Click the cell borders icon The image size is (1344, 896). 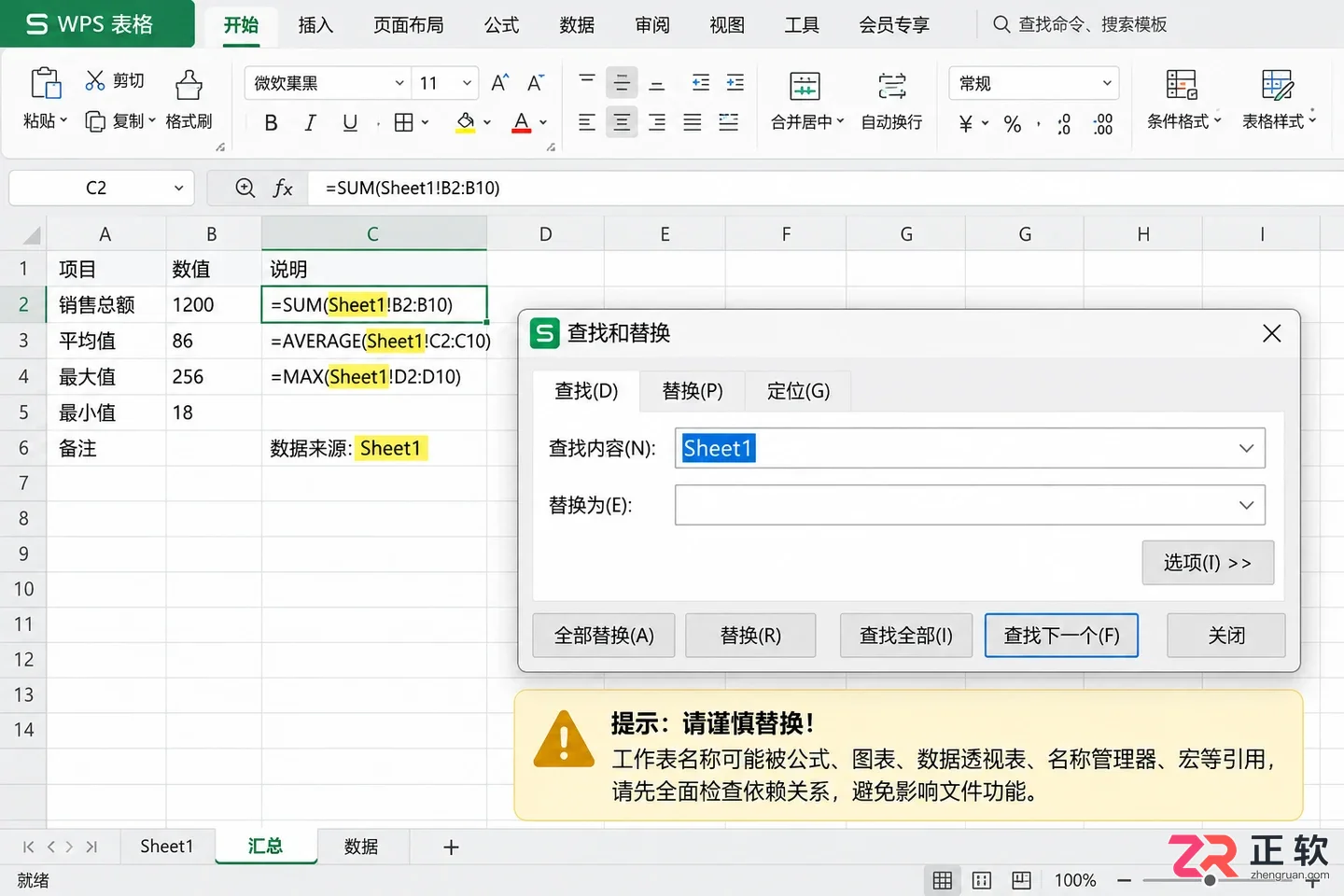[x=403, y=122]
